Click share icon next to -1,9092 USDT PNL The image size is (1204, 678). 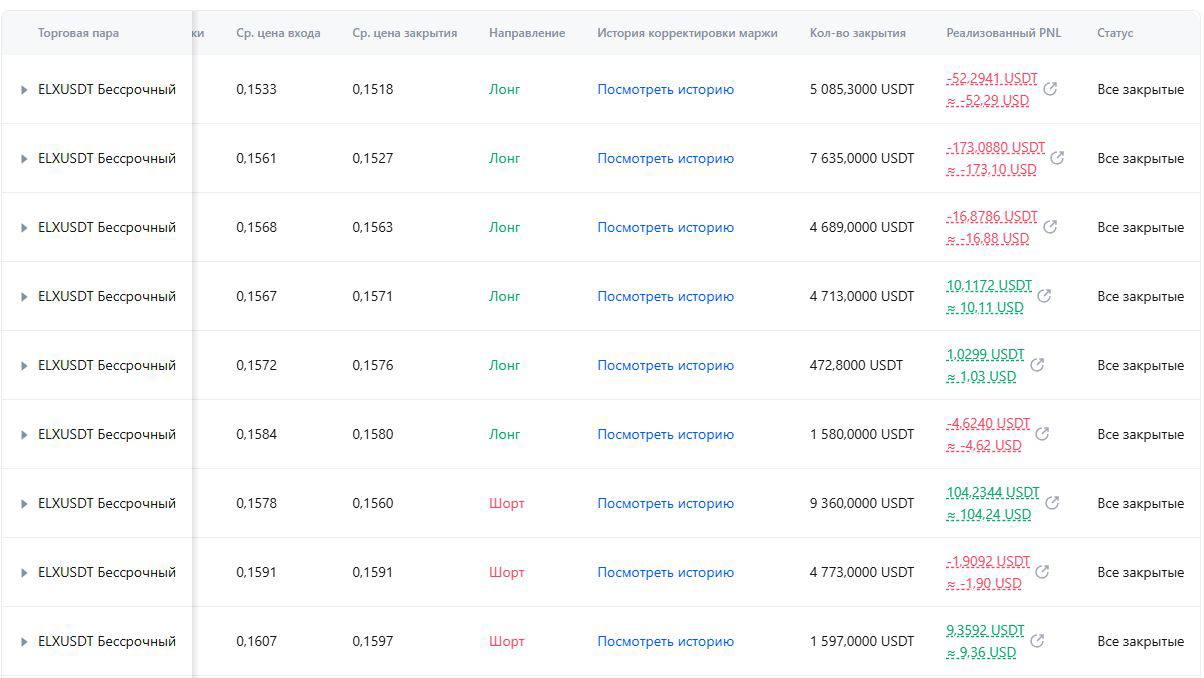point(1042,572)
